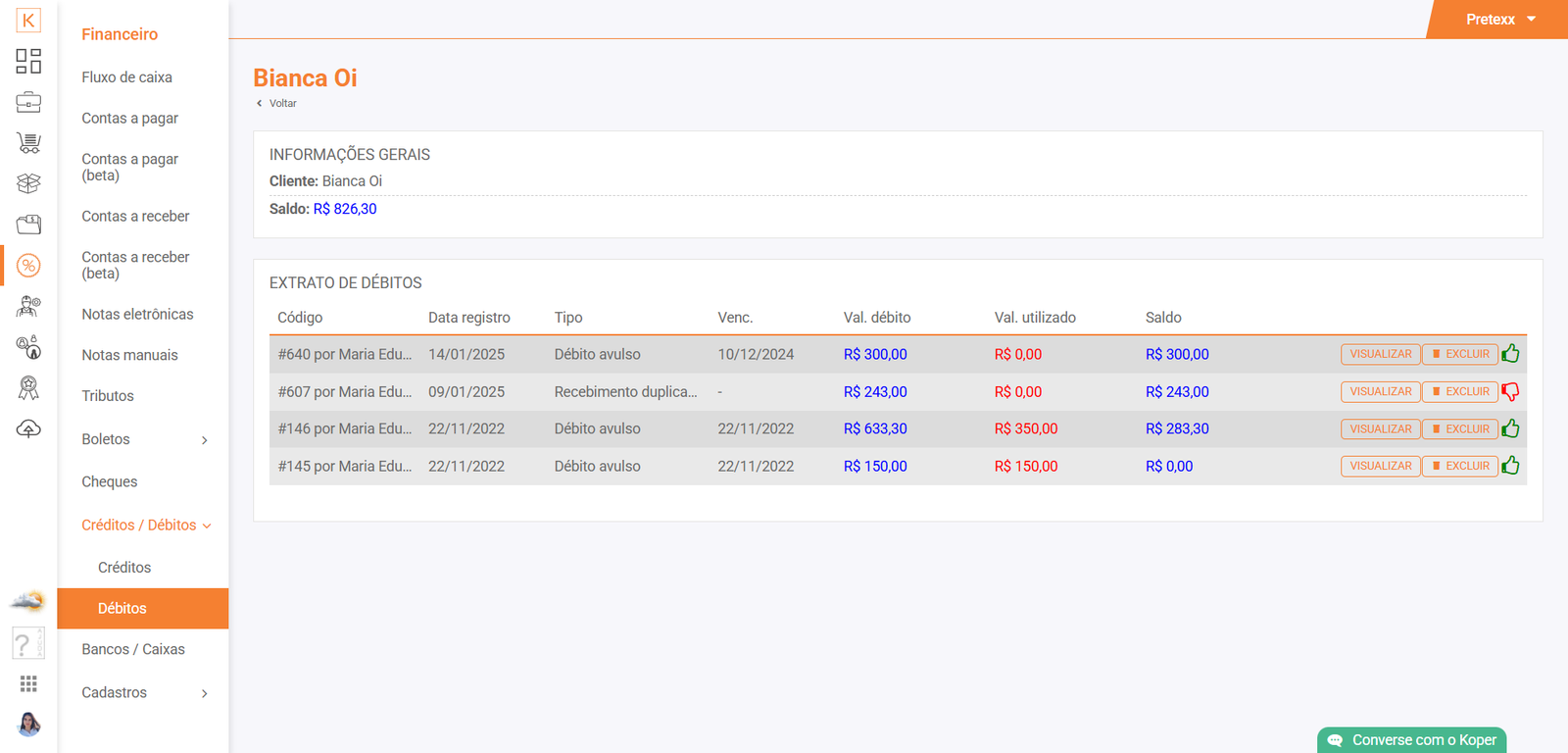Viewport: 1568px width, 753px height.
Task: Click the question mark help icon
Action: click(24, 644)
